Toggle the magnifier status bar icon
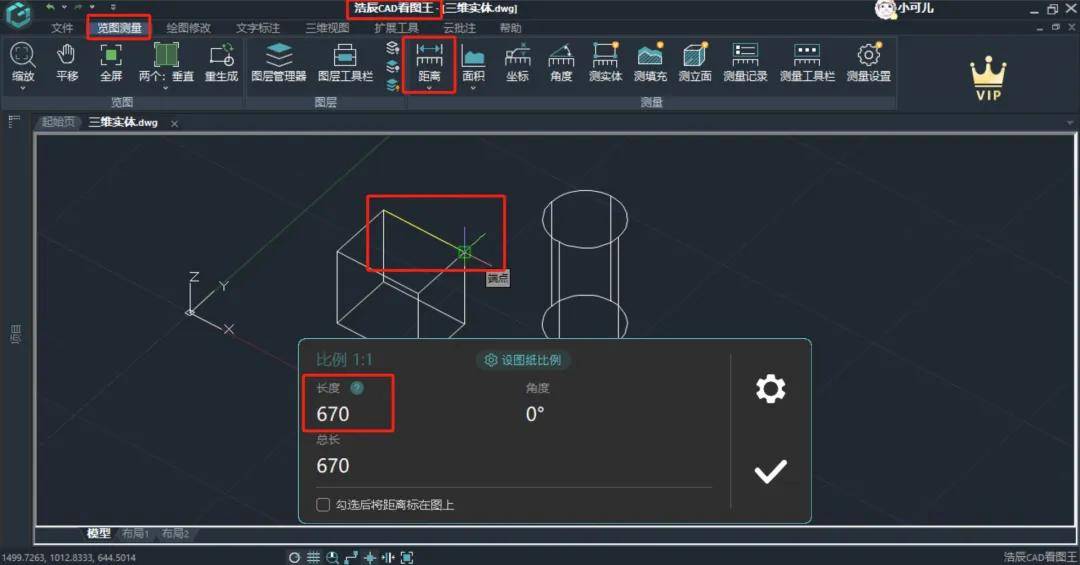The height and width of the screenshot is (565, 1080). pos(333,557)
